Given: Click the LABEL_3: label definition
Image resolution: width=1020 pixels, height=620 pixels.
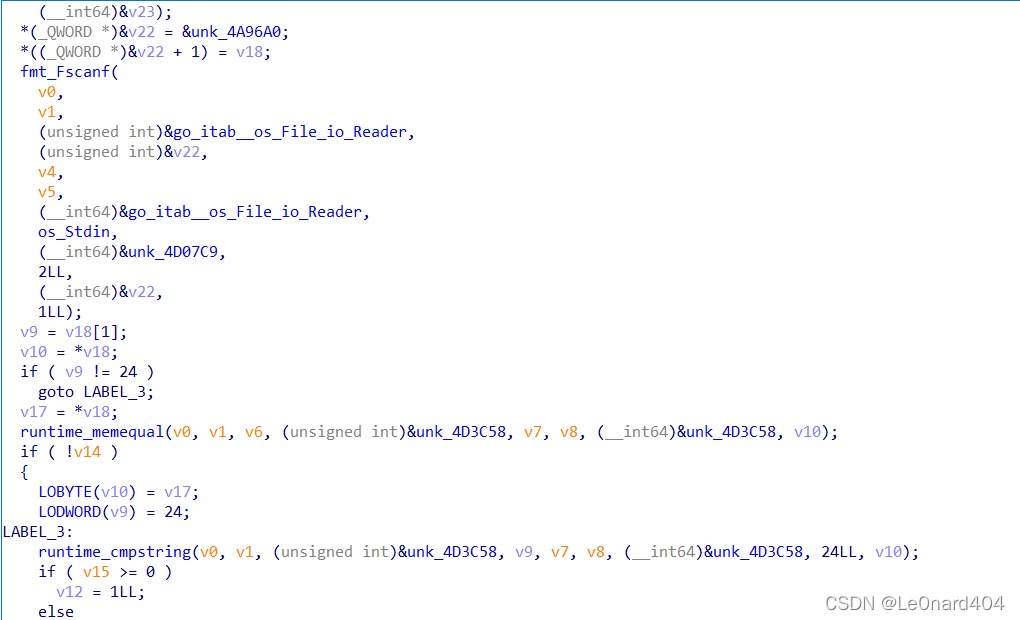Looking at the screenshot, I should [38, 532].
